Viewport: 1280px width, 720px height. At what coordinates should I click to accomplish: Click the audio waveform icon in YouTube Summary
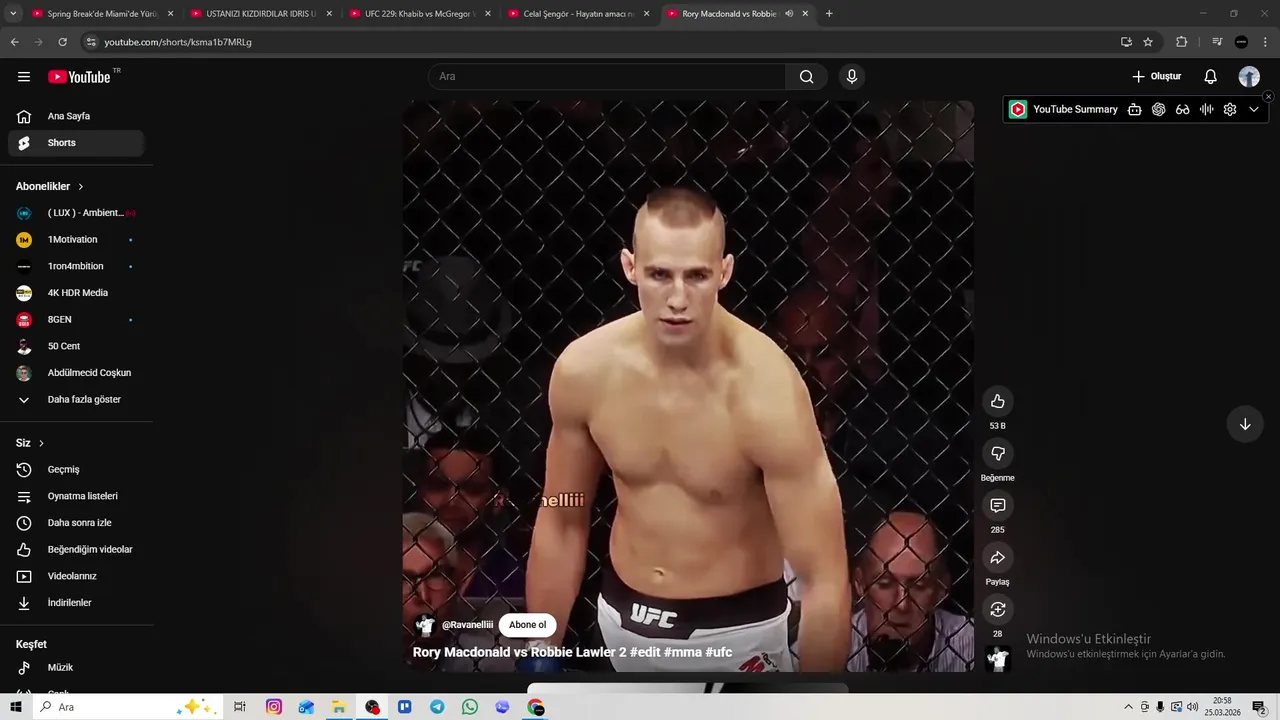click(x=1206, y=110)
